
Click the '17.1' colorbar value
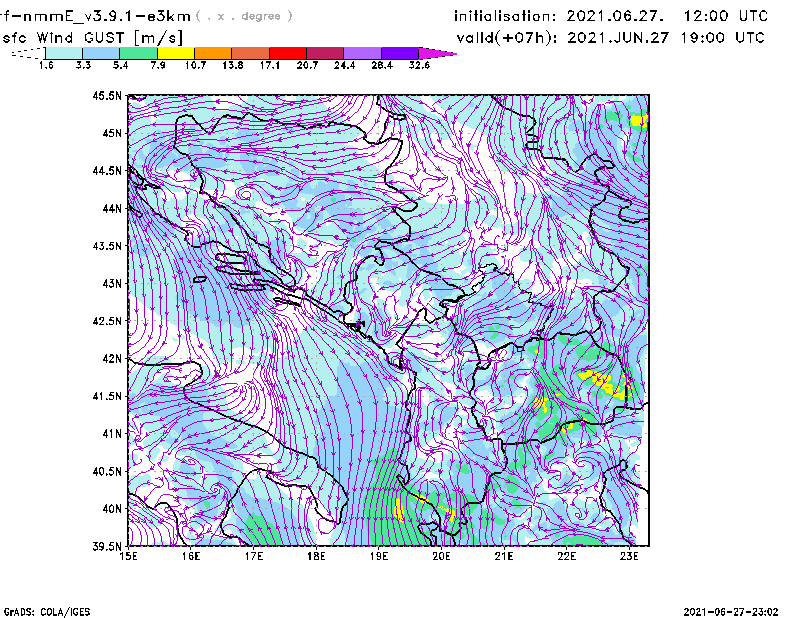coord(270,65)
